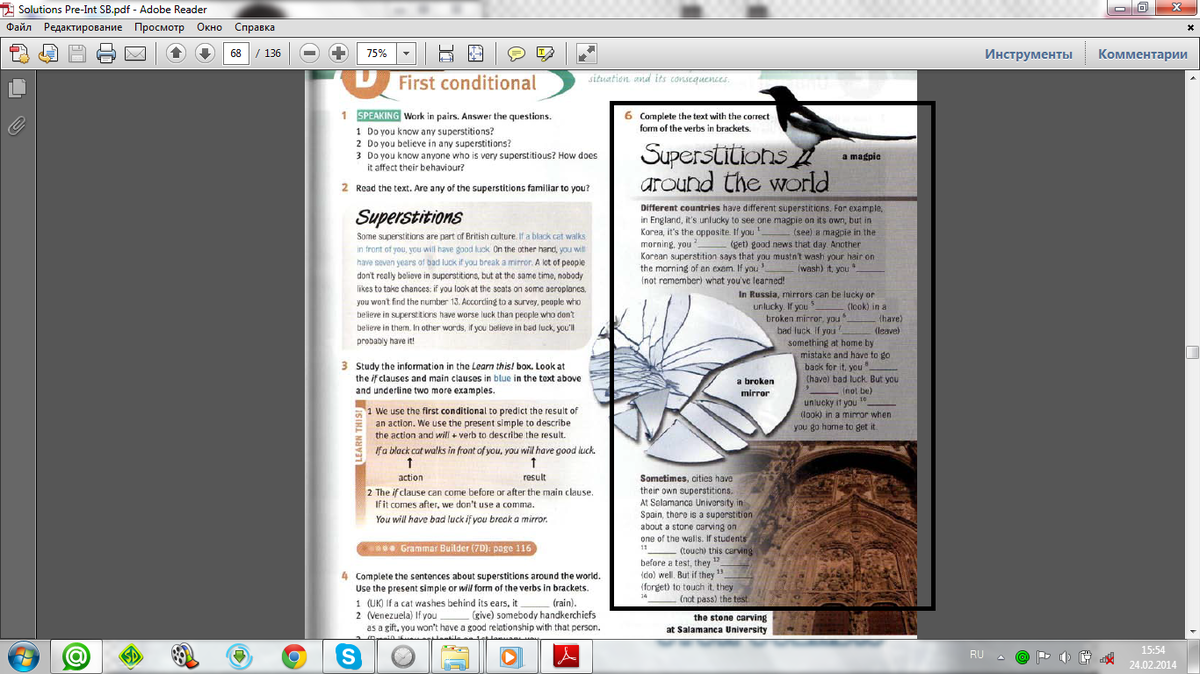The image size is (1200, 674).
Task: Open the Просмотр menu
Action: tap(160, 27)
